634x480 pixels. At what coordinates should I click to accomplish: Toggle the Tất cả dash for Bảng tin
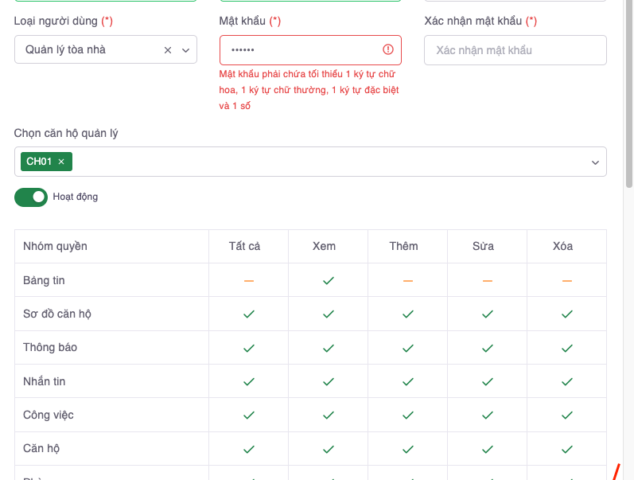248,281
